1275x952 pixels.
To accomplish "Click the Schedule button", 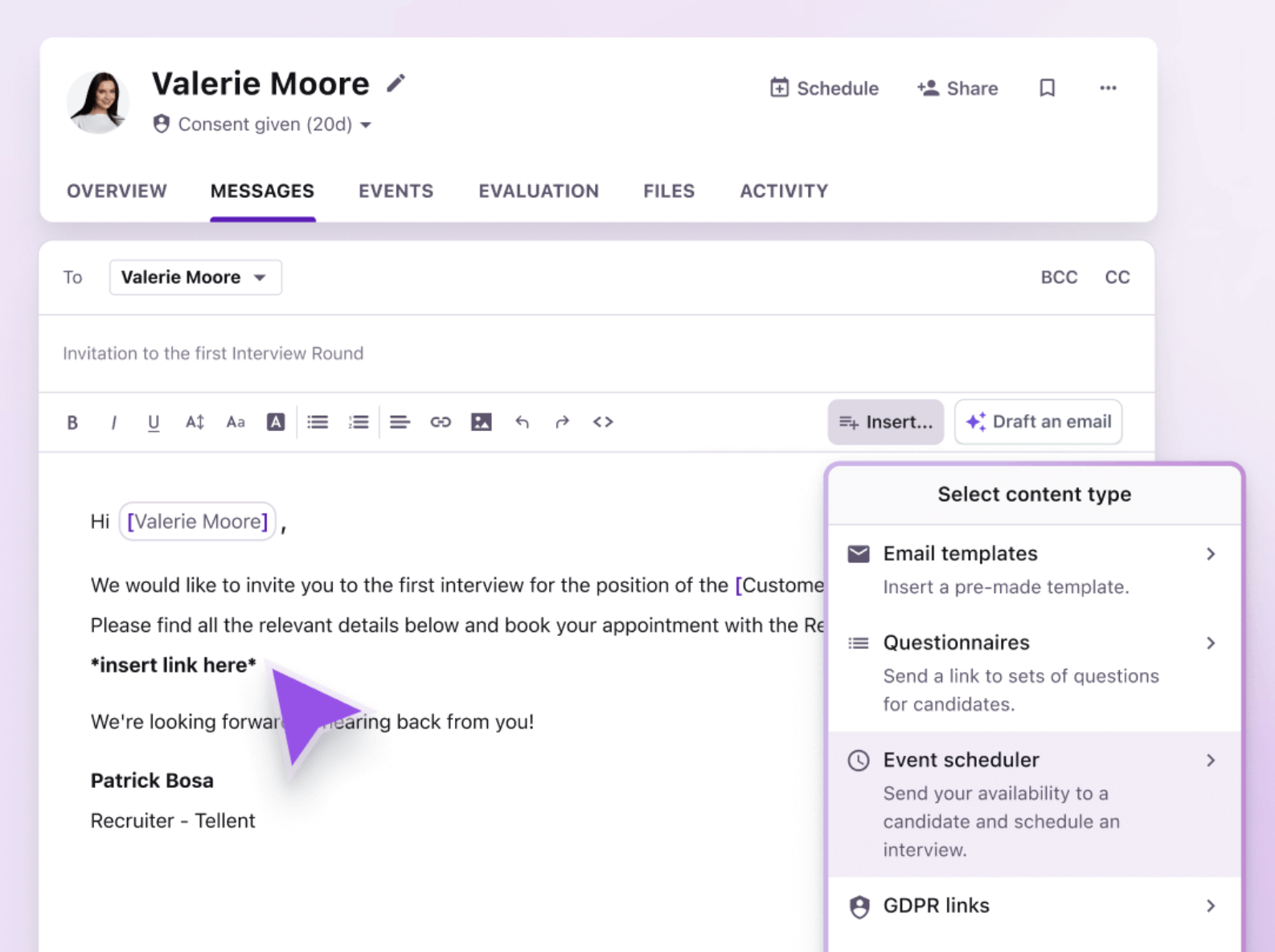I will [824, 88].
